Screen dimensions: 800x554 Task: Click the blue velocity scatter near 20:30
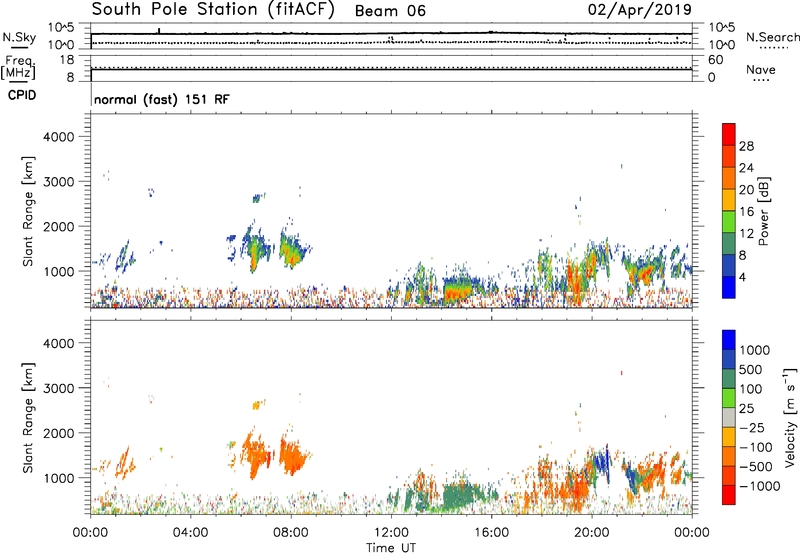pyautogui.click(x=603, y=463)
